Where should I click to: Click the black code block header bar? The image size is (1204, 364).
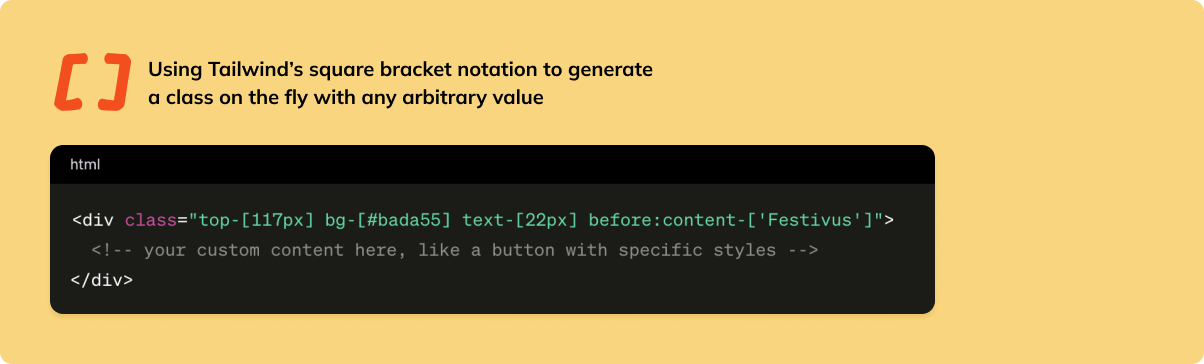(492, 164)
